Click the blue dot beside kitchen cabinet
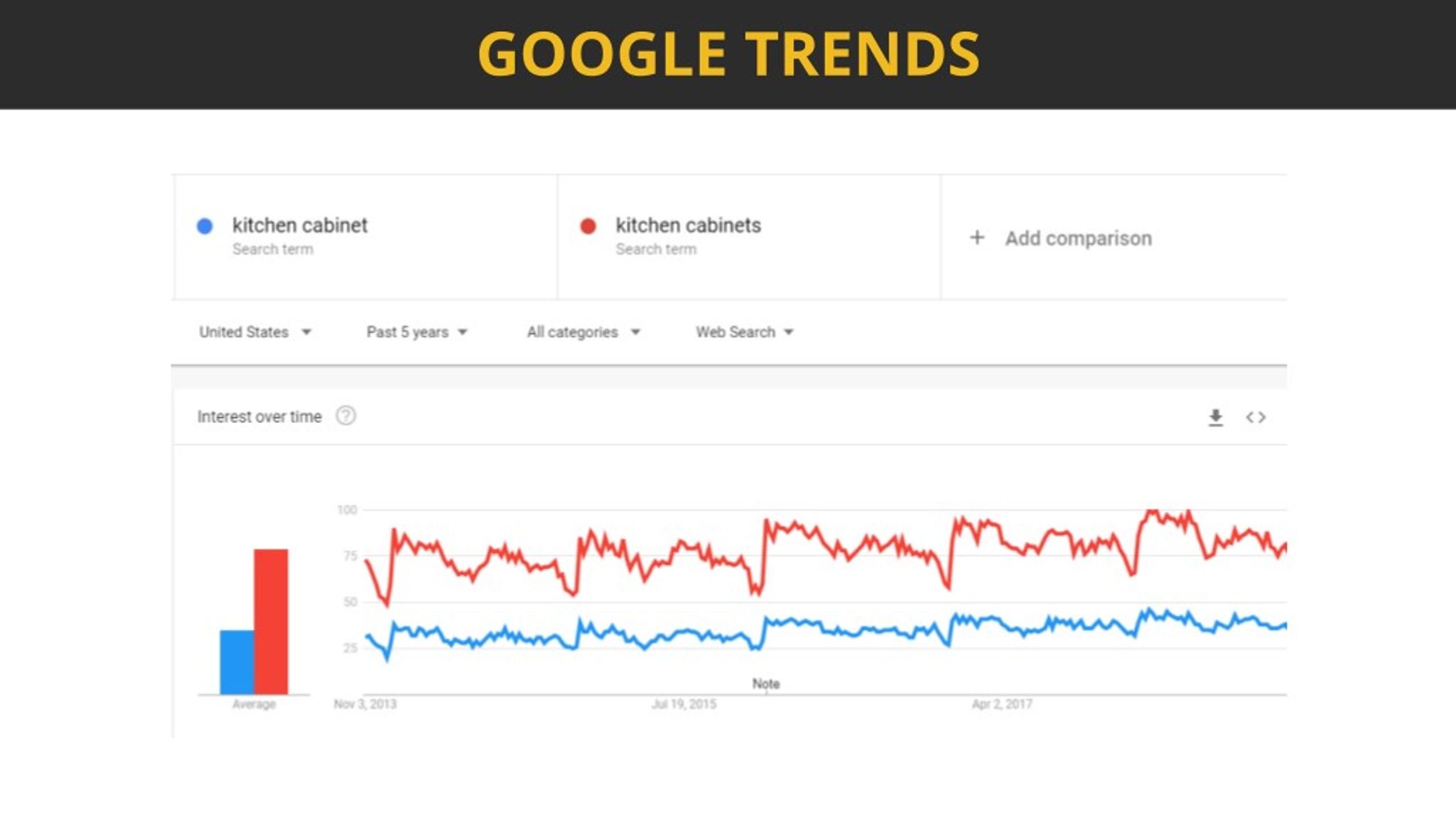 [205, 226]
